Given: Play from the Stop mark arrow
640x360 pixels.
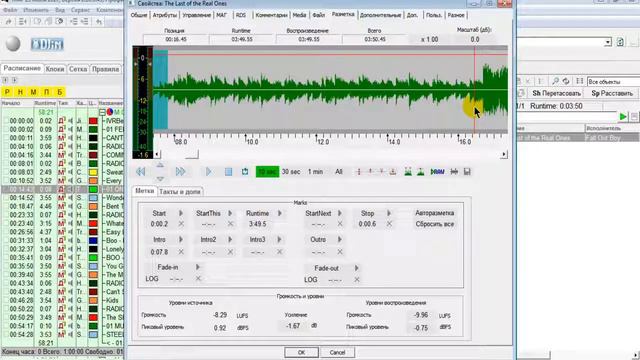Looking at the screenshot, I should (389, 213).
